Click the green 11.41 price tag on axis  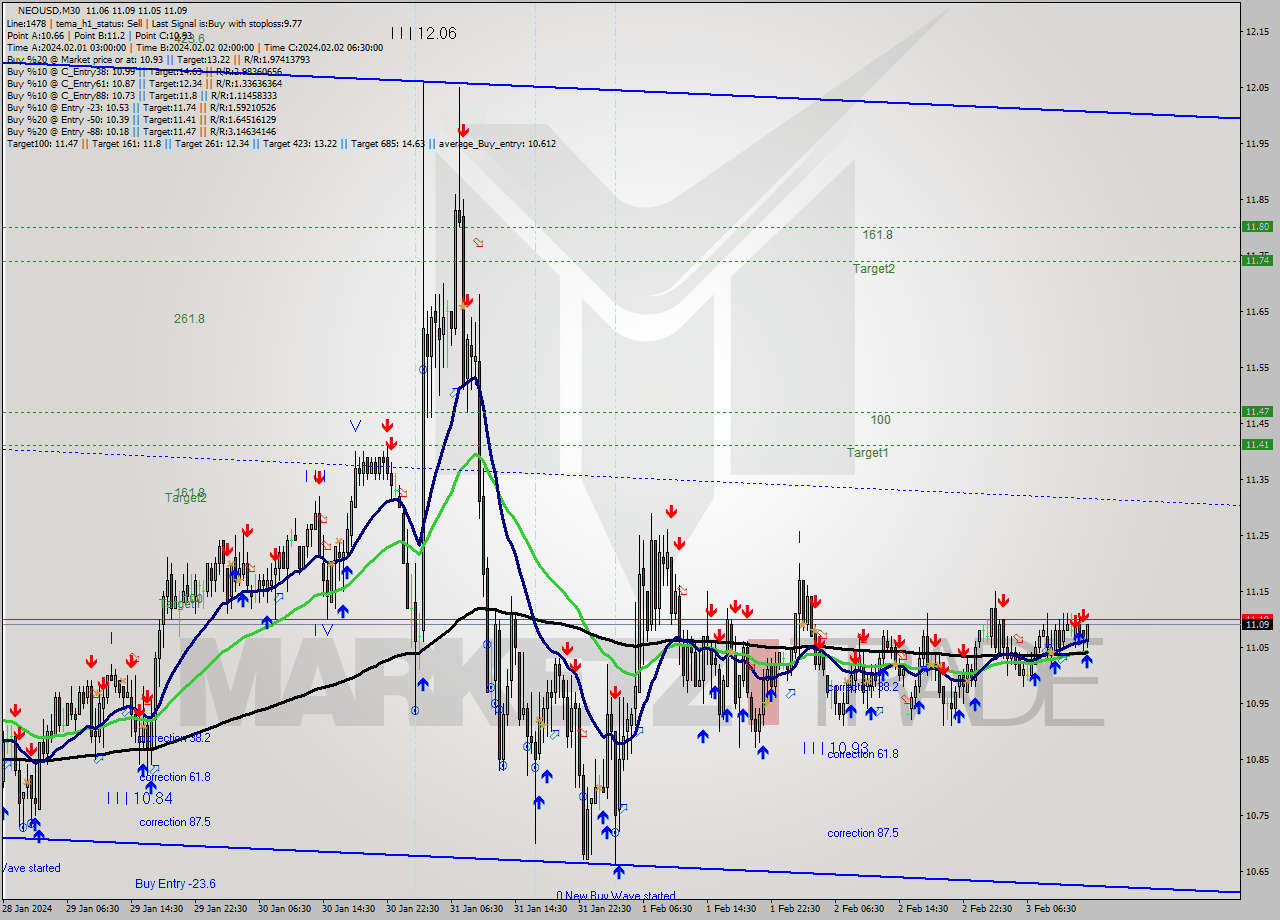pos(1257,444)
